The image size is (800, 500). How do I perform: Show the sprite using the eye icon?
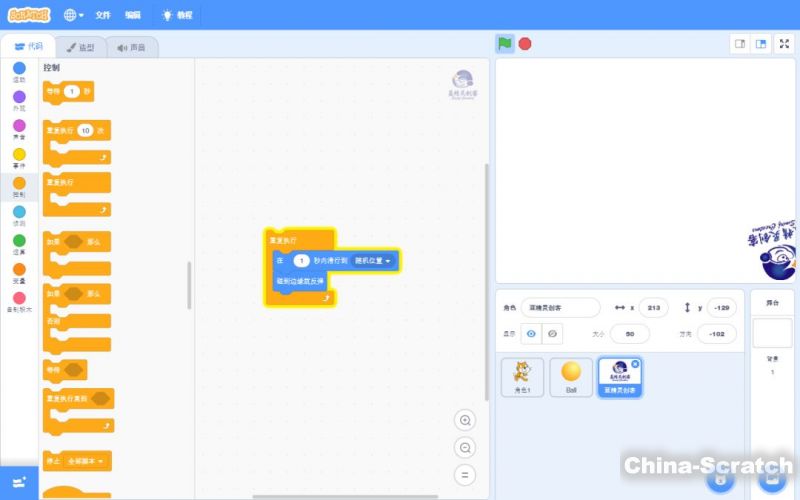click(531, 333)
